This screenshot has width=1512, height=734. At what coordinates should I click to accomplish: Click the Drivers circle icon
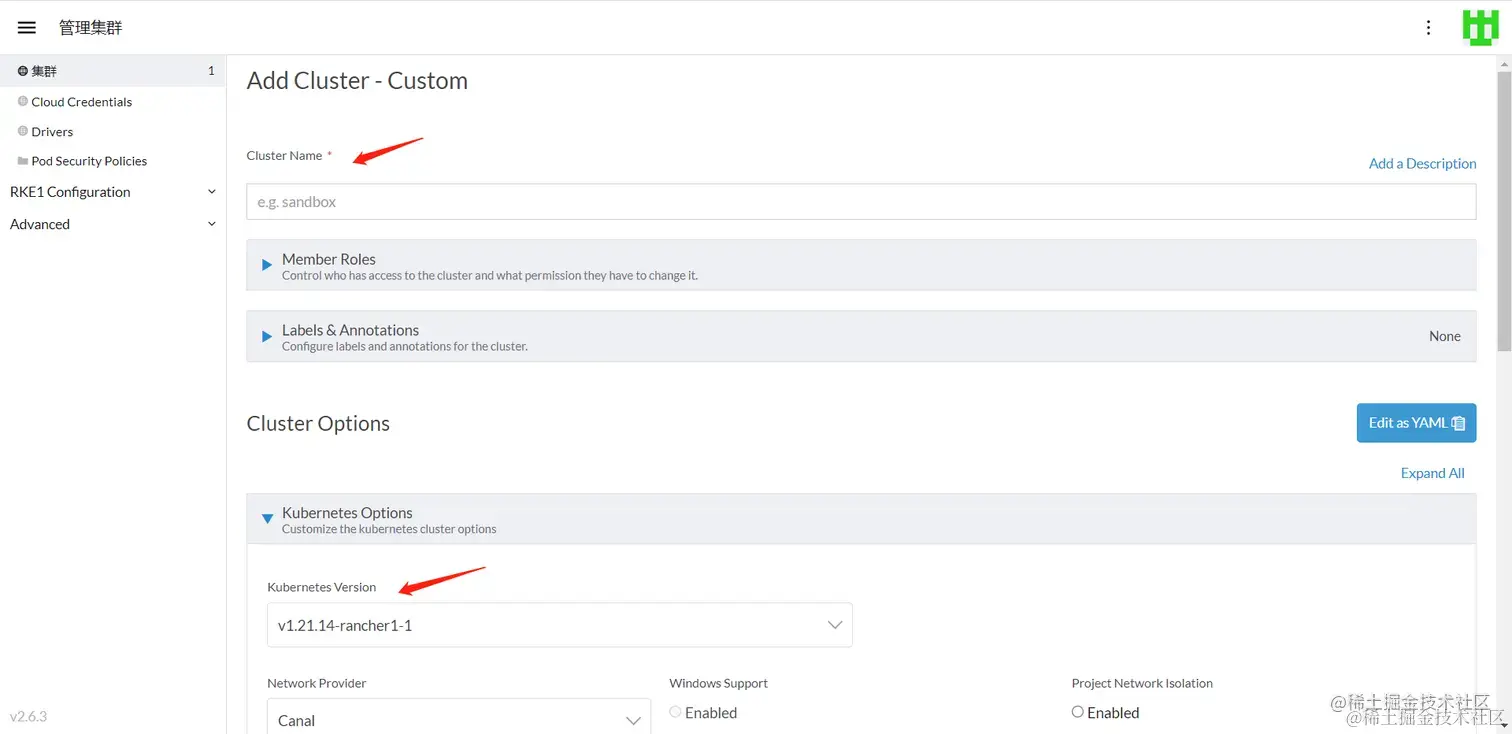[23, 131]
